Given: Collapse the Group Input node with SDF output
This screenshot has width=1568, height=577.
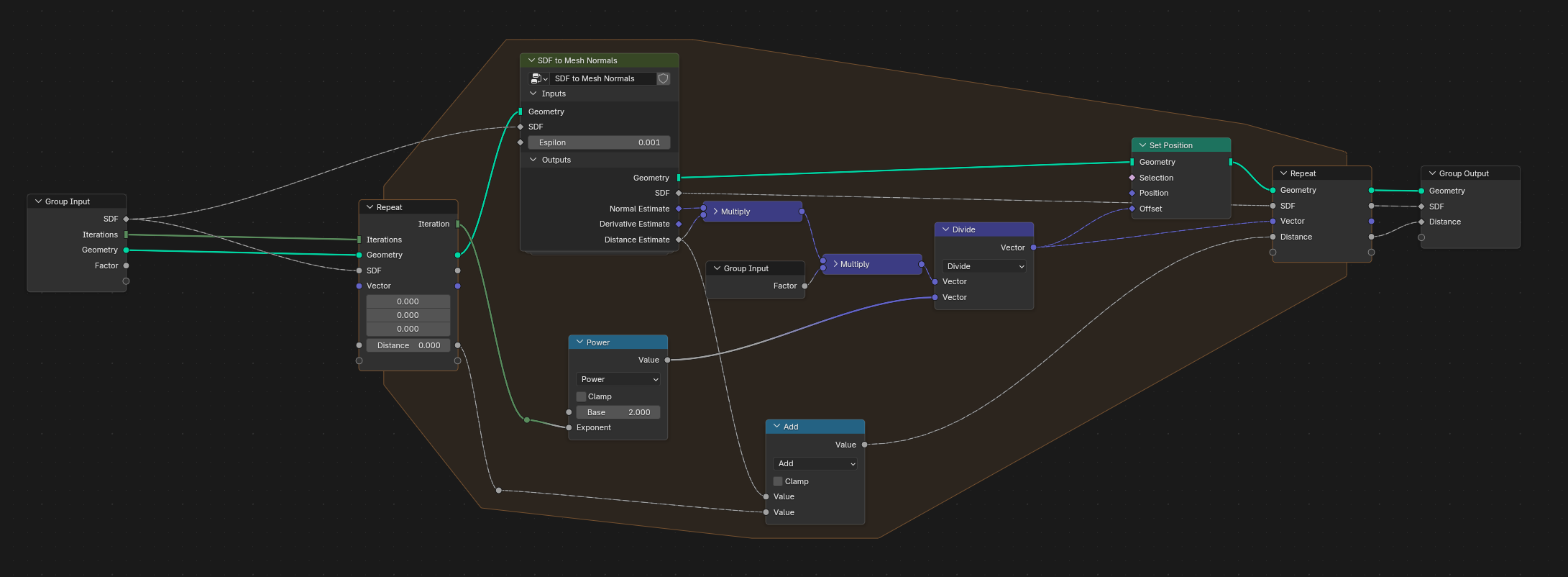Looking at the screenshot, I should [39, 201].
